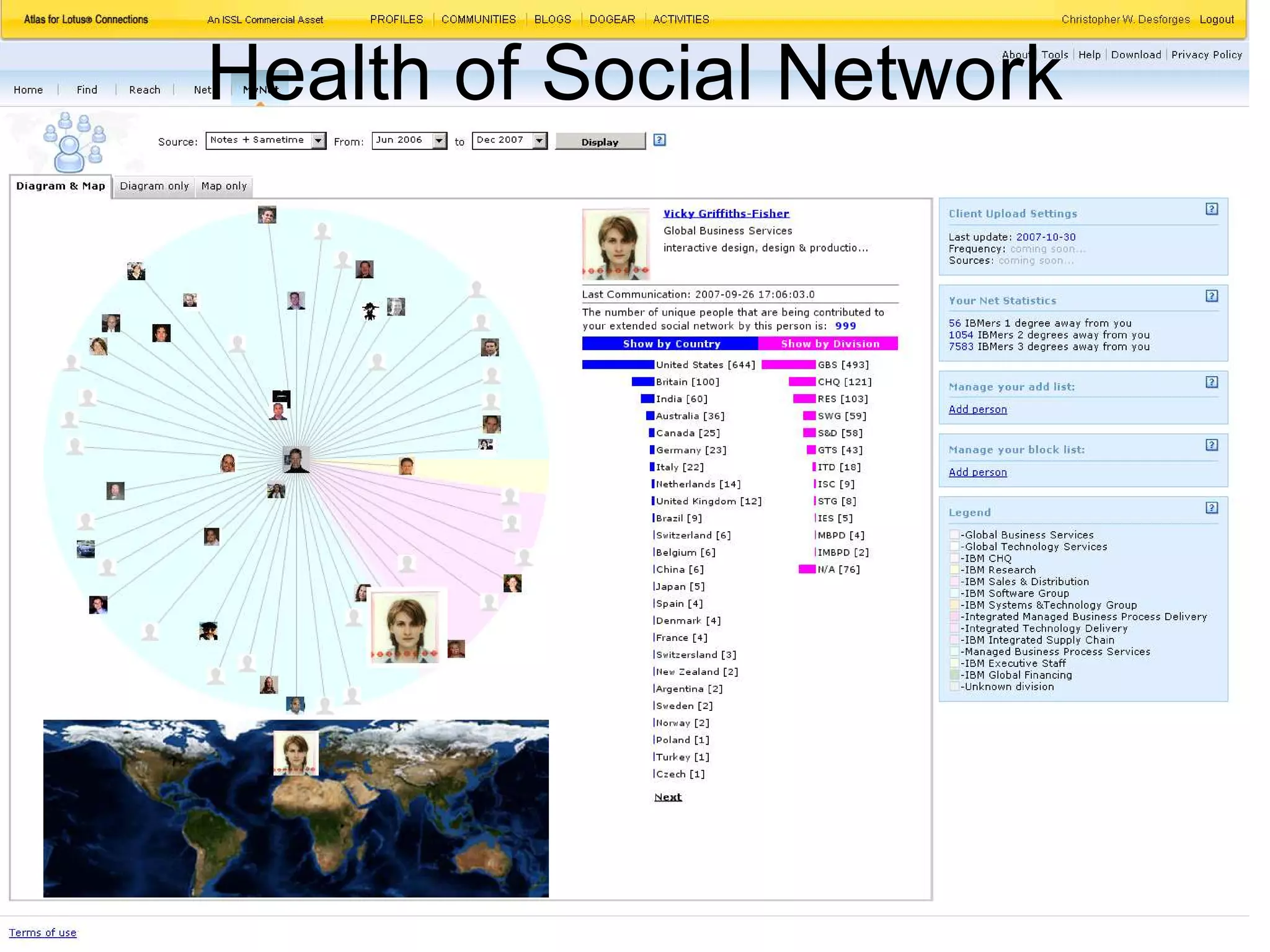The height and width of the screenshot is (952, 1270).
Task: Open Vicky Griffiths-Fisher profile link
Action: pos(726,213)
